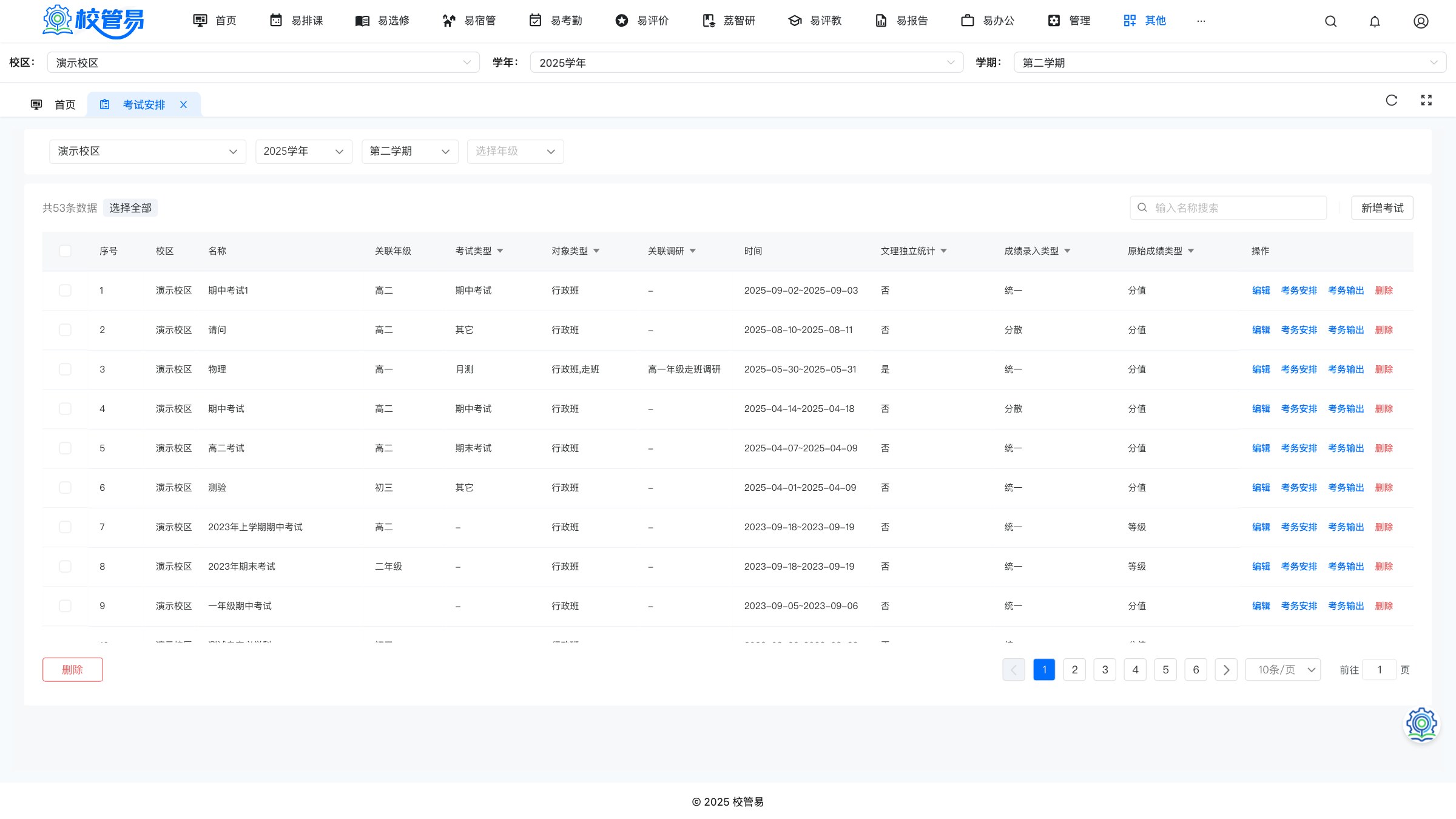Image resolution: width=1456 pixels, height=819 pixels.
Task: Click 选择全部 button
Action: point(130,208)
